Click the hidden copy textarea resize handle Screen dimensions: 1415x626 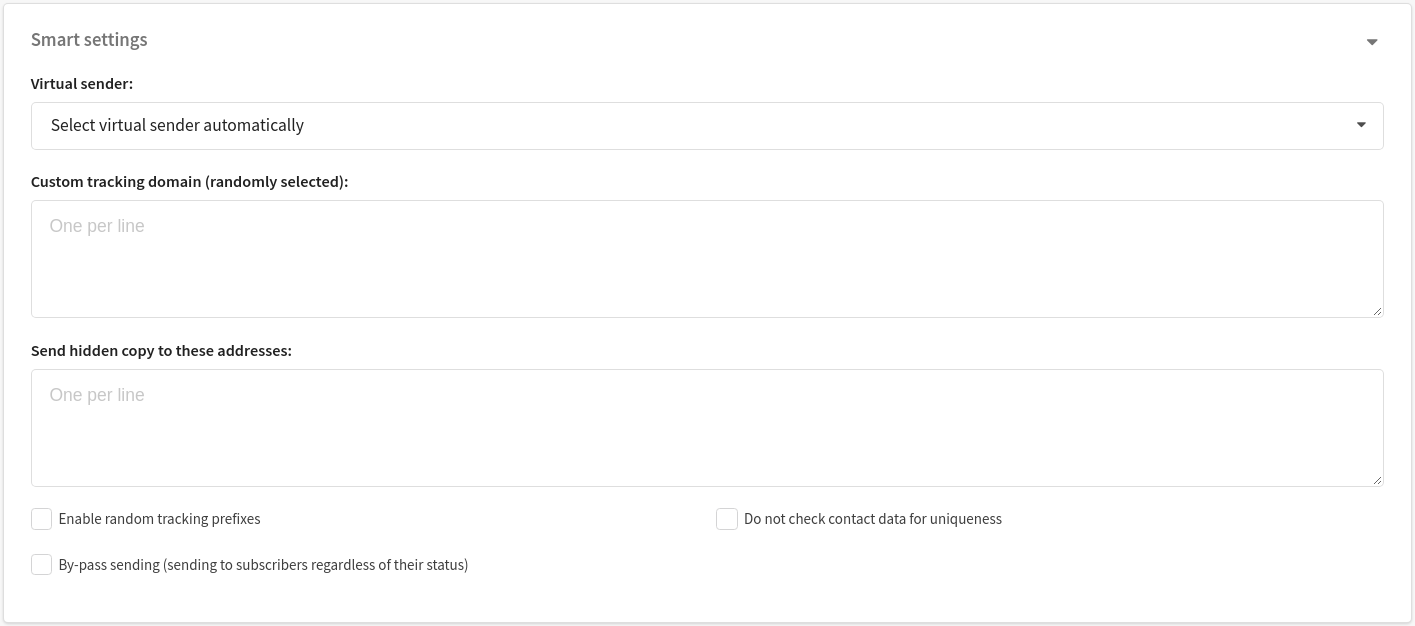tap(1377, 480)
